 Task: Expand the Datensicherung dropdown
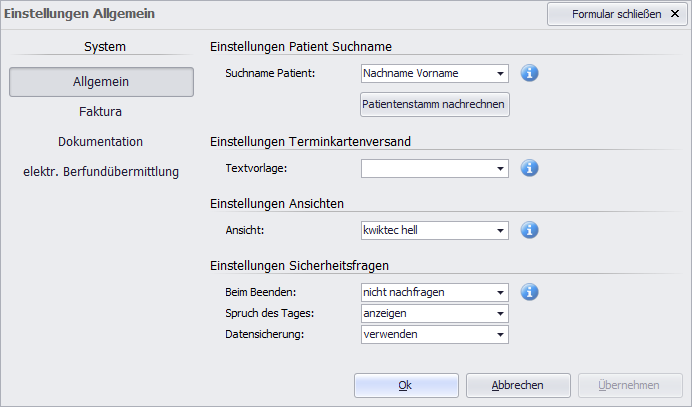click(x=435, y=334)
